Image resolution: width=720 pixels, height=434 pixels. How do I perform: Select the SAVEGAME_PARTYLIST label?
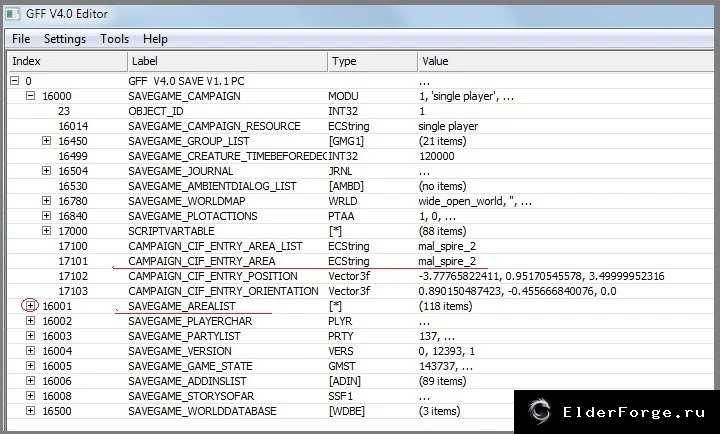[184, 336]
